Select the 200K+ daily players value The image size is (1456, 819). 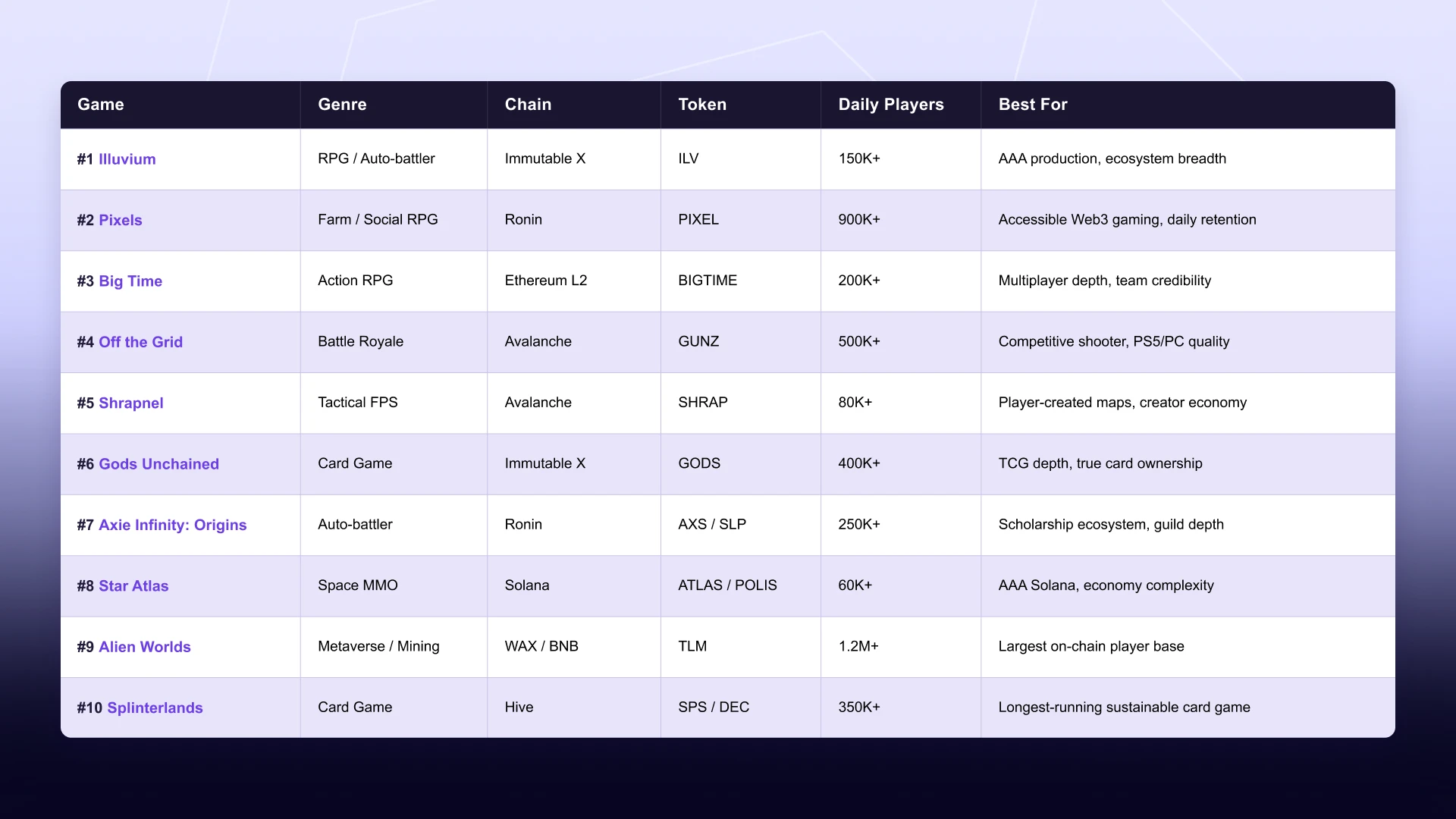coord(859,281)
